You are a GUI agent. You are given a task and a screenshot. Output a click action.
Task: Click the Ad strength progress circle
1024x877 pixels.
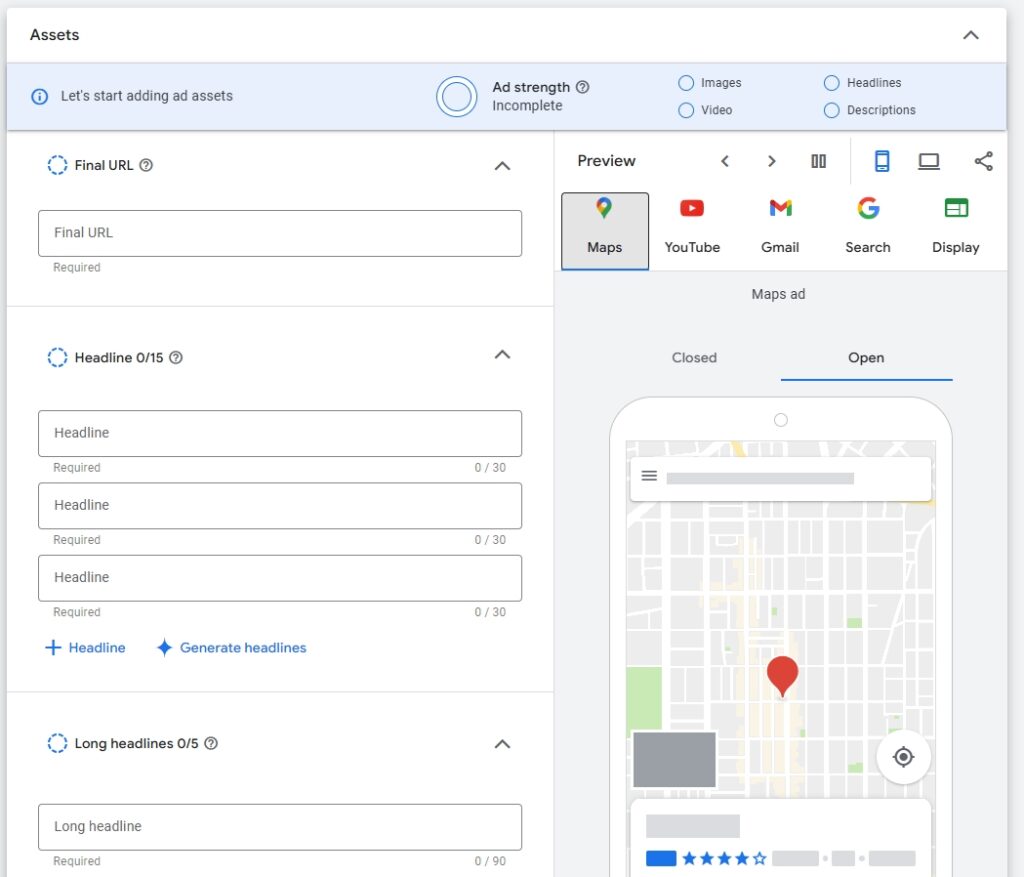(457, 97)
